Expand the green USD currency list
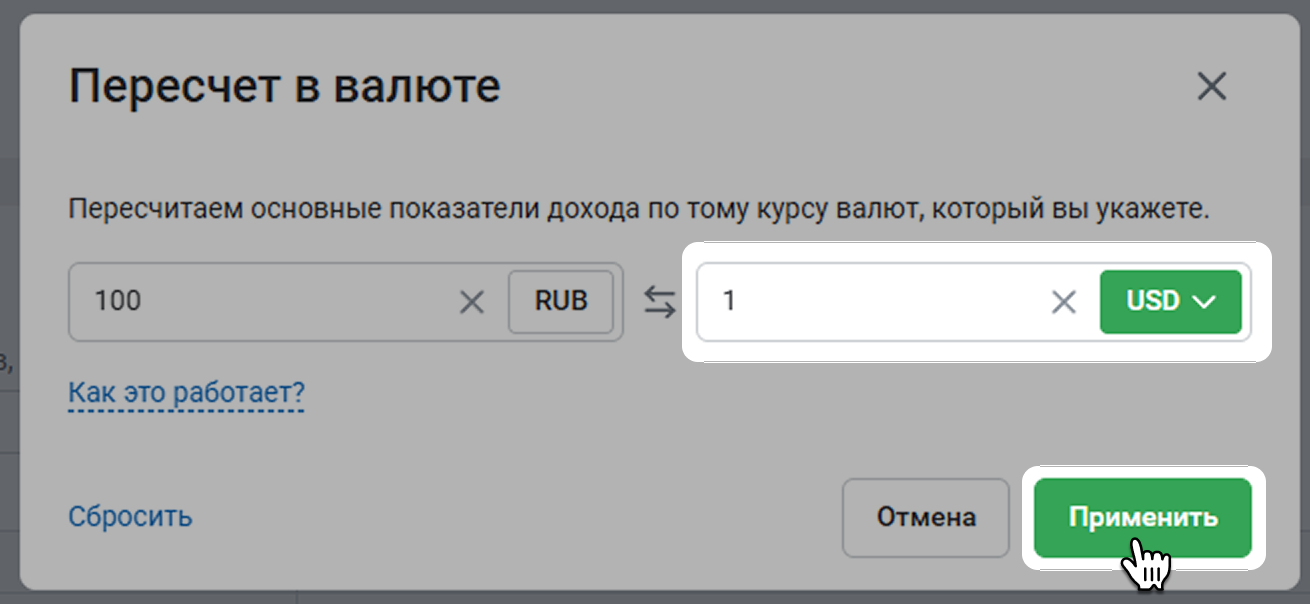The height and width of the screenshot is (604, 1310). point(1170,301)
